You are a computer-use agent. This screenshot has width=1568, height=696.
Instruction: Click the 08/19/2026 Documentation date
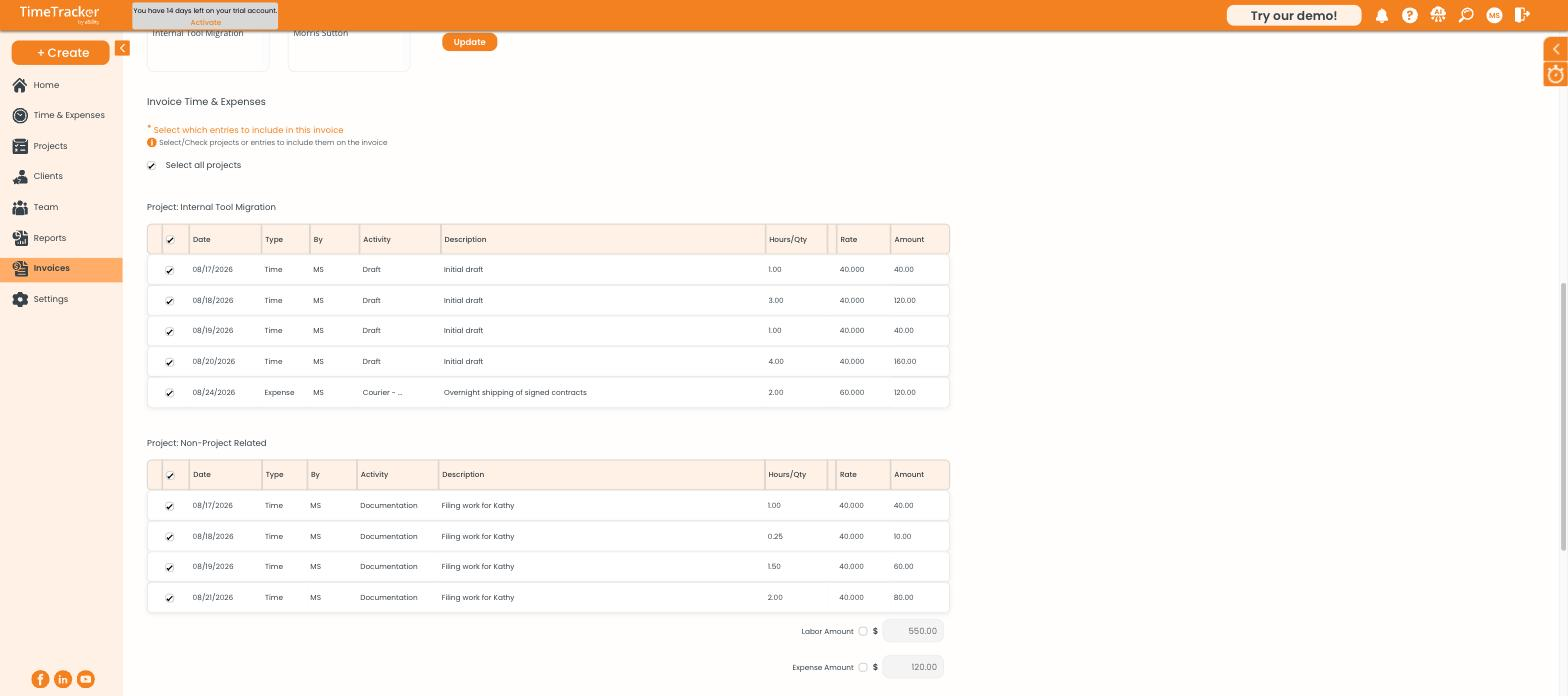(213, 566)
